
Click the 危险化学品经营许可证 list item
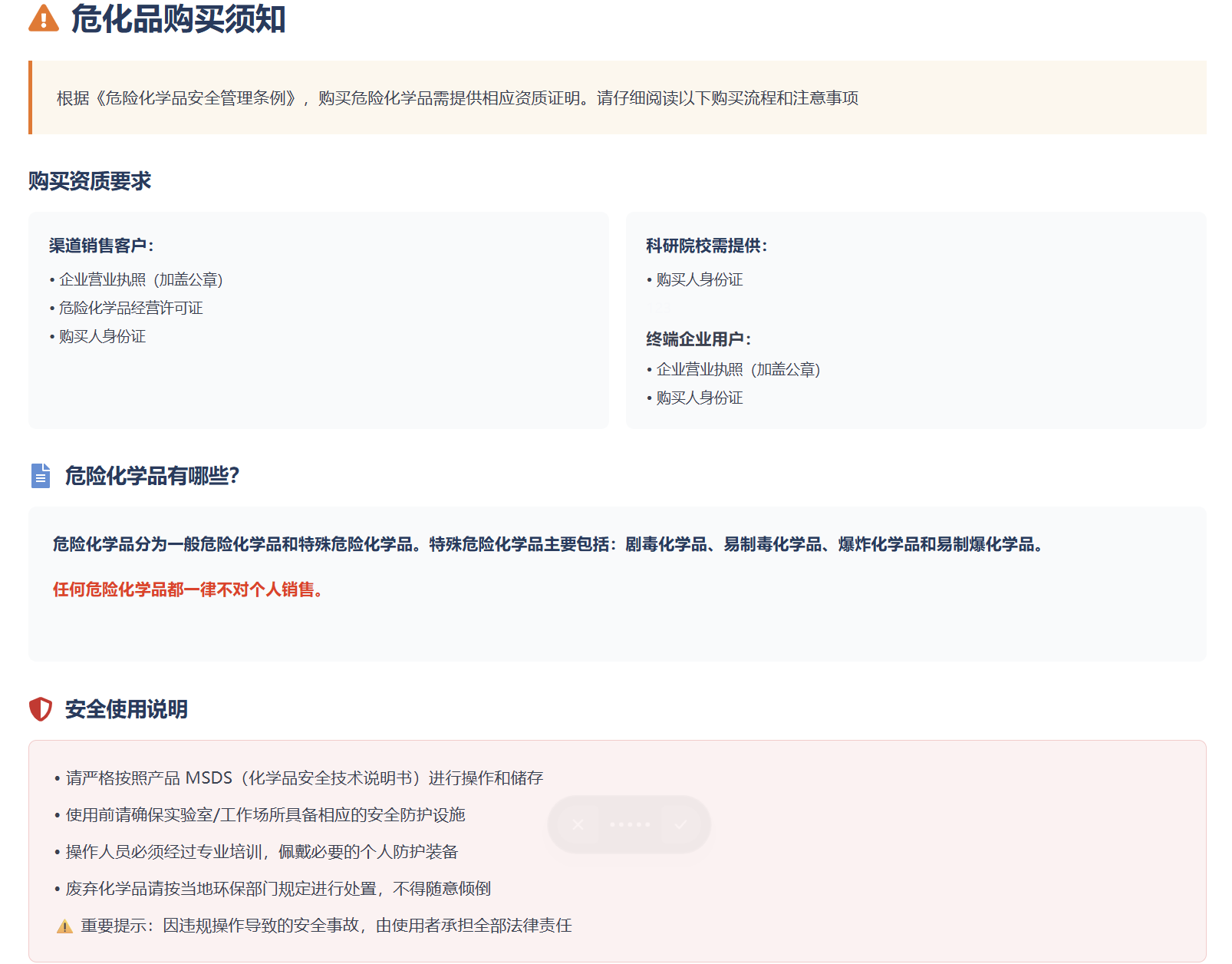tap(127, 308)
